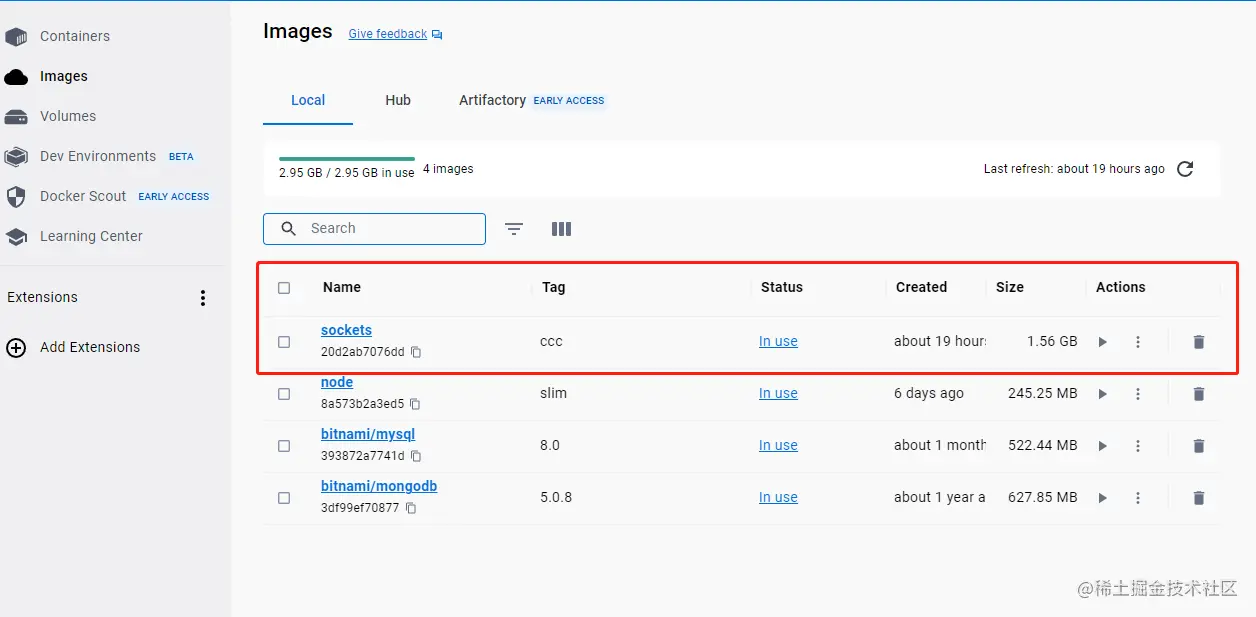Run the node image
The height and width of the screenshot is (617, 1256).
coord(1102,394)
